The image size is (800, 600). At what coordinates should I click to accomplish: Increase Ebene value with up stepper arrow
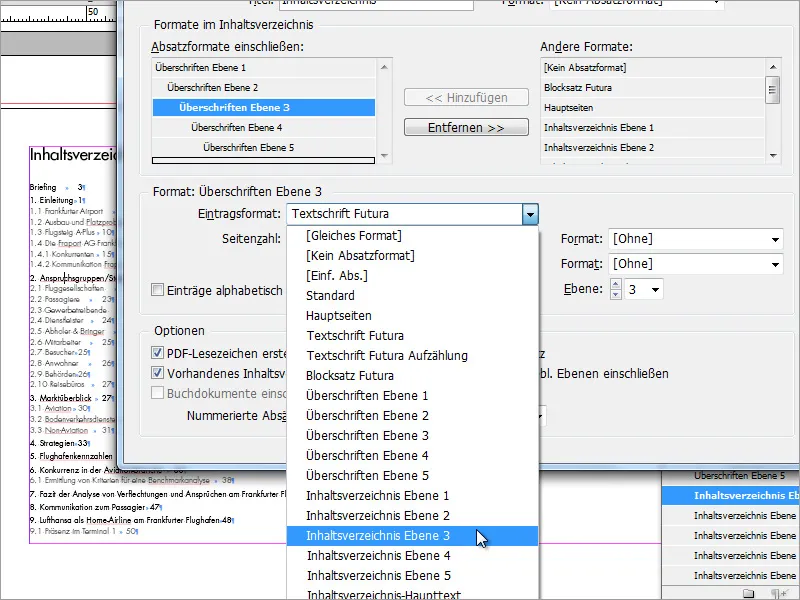[x=616, y=284]
